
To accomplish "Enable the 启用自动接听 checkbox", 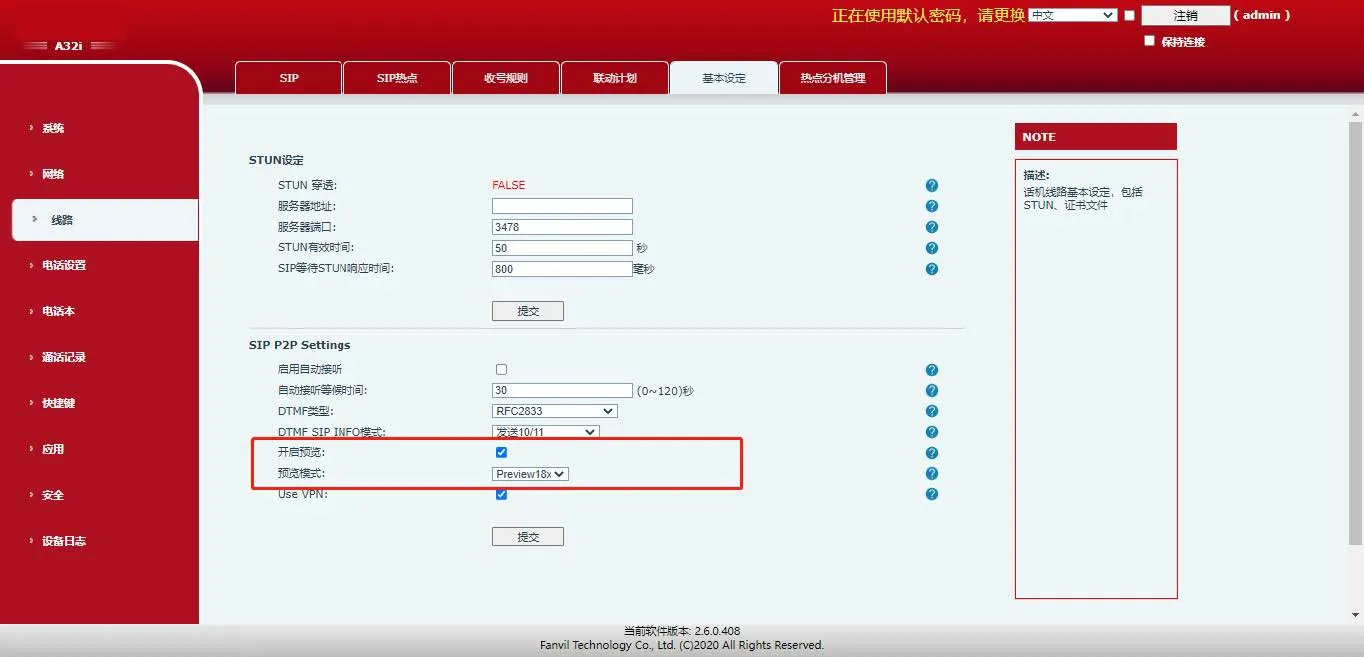I will [x=501, y=369].
